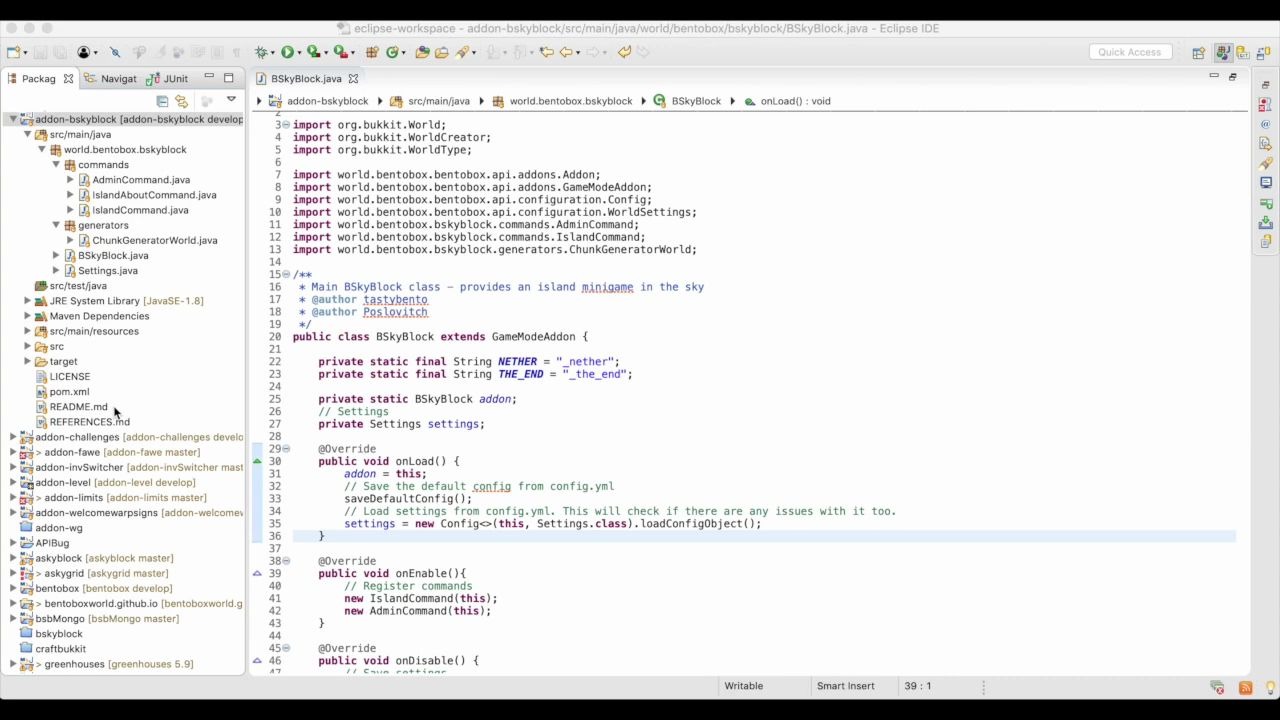
Task: Click the override marker beside onLoad
Action: [257, 461]
